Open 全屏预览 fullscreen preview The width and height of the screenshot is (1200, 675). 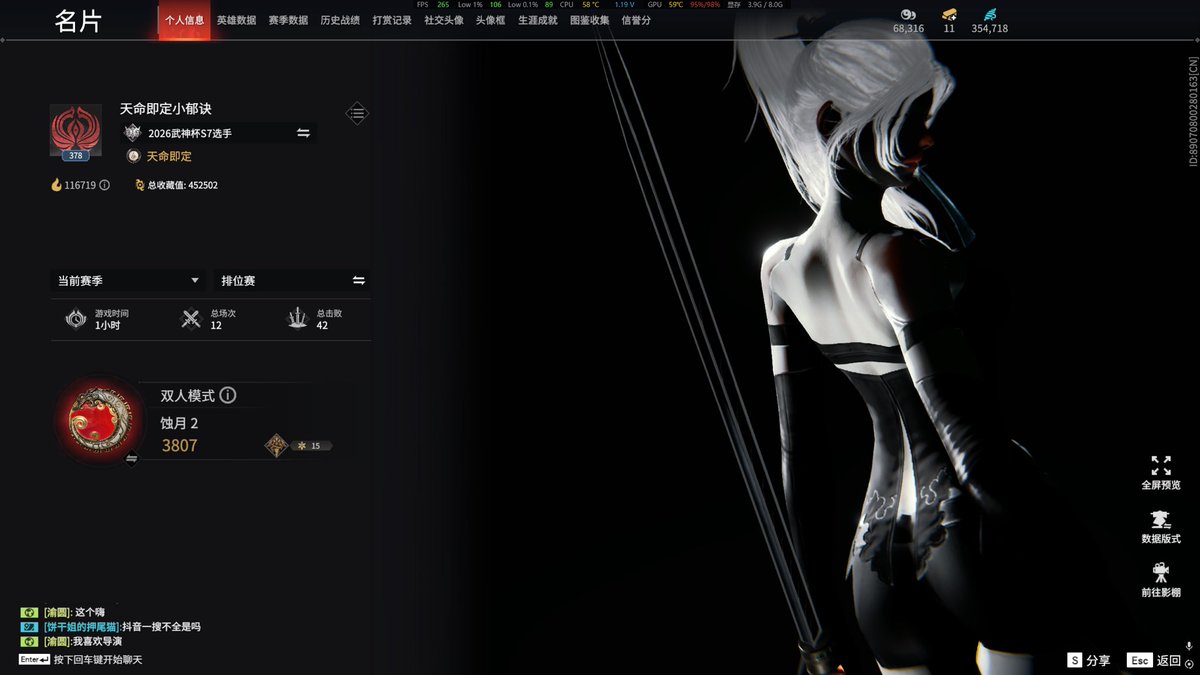1161,473
